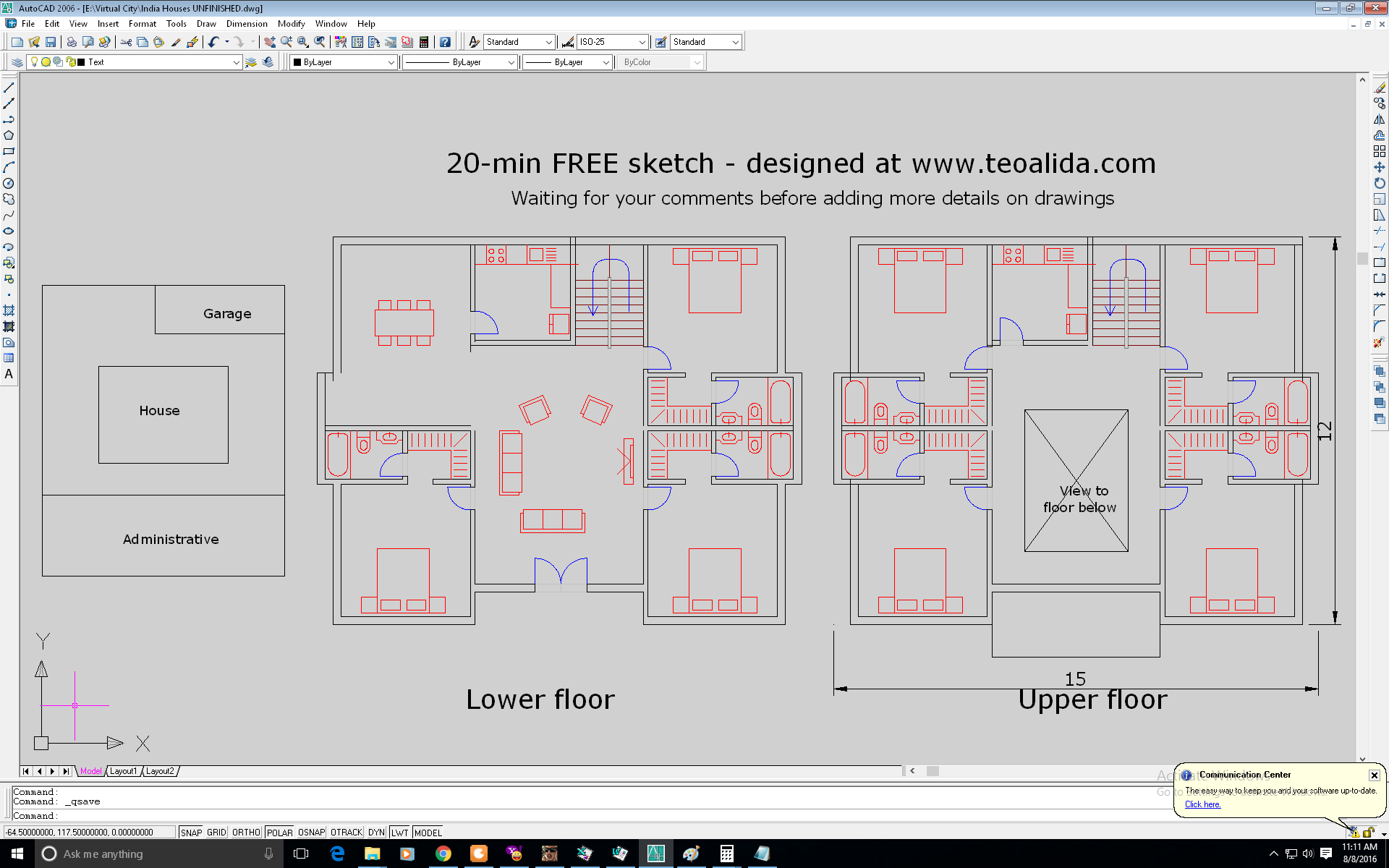Open the calculator QuickCalc icon
Screen dimensions: 1389x868
[424, 42]
